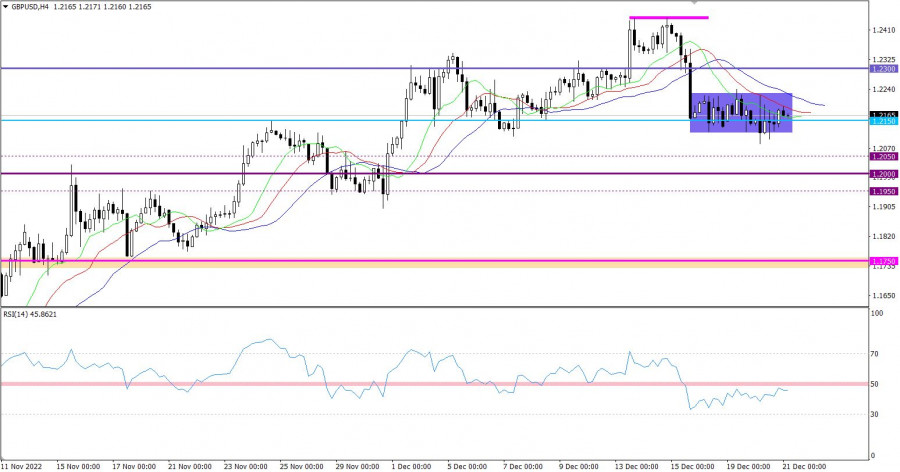
Task: Click the blue consolidation rectangle
Action: pyautogui.click(x=741, y=113)
